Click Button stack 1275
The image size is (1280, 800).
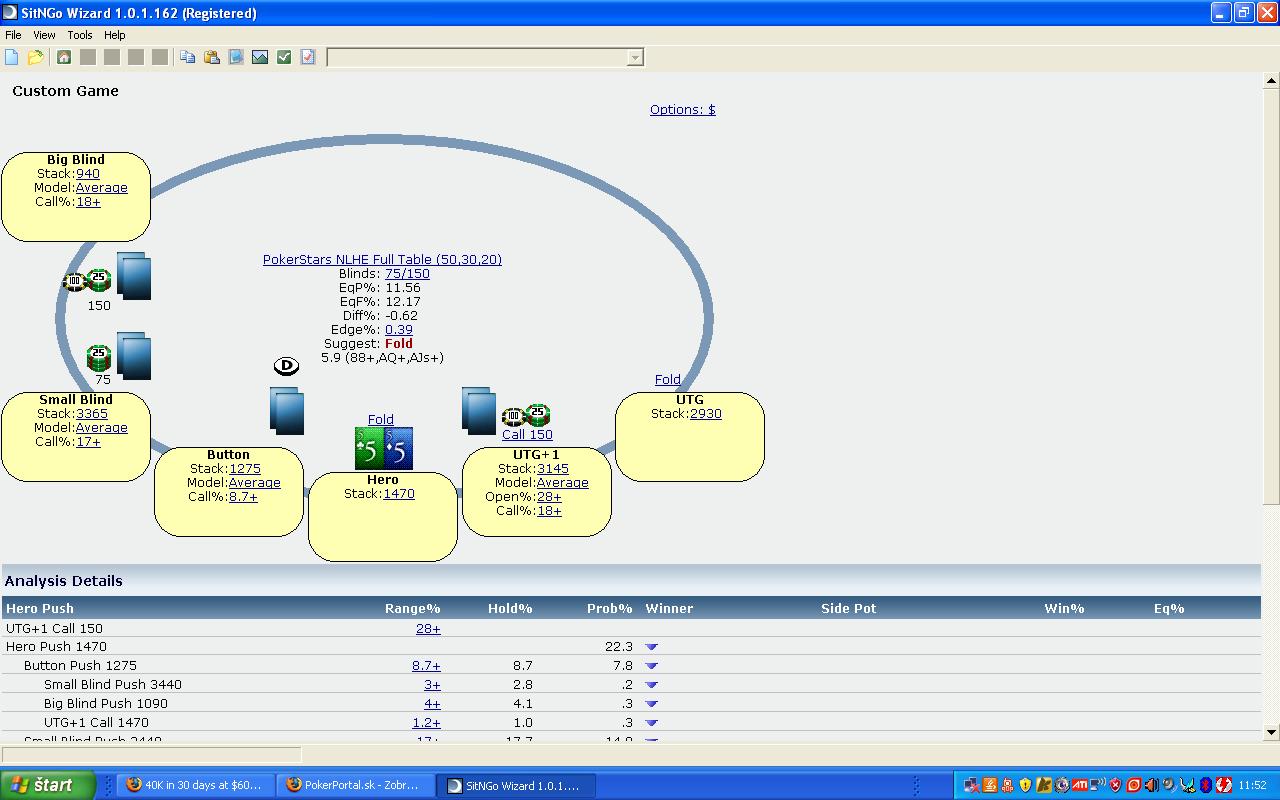click(245, 468)
